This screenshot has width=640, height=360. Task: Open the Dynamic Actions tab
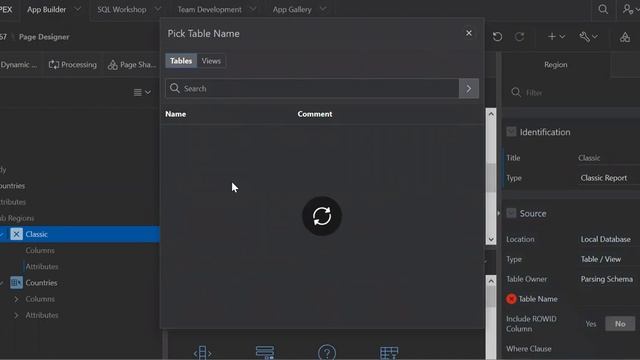(x=18, y=64)
